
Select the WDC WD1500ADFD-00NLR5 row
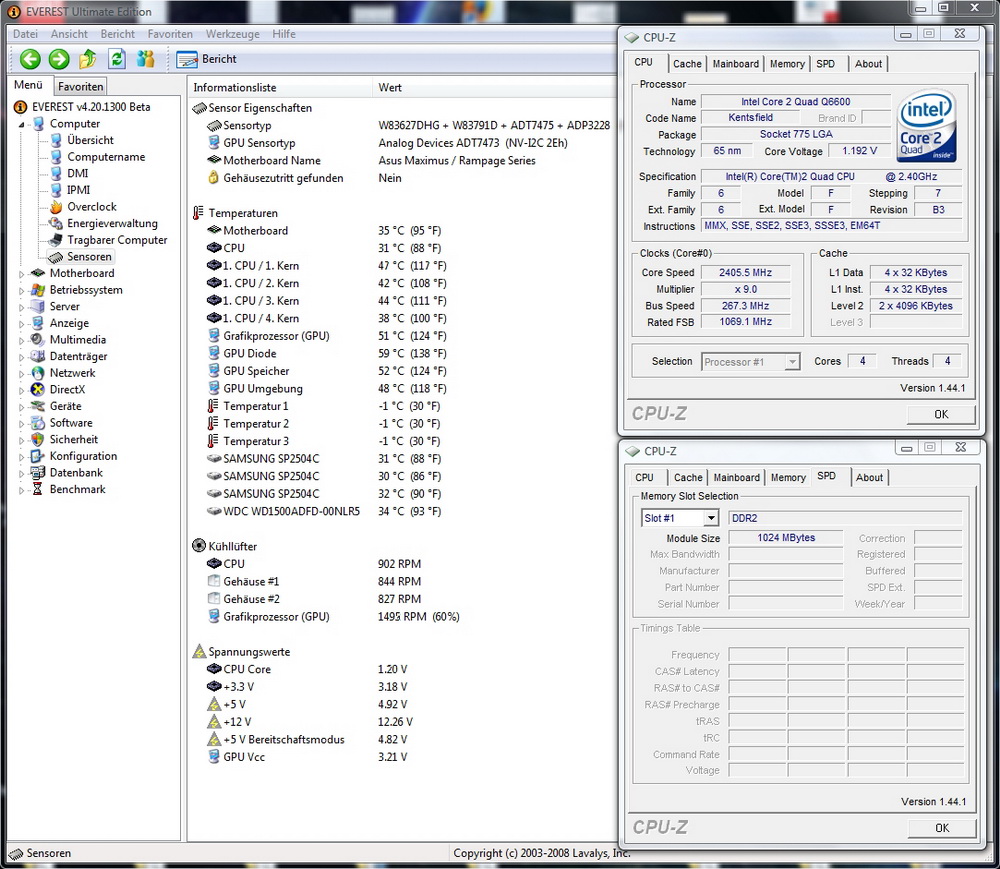tap(325, 511)
